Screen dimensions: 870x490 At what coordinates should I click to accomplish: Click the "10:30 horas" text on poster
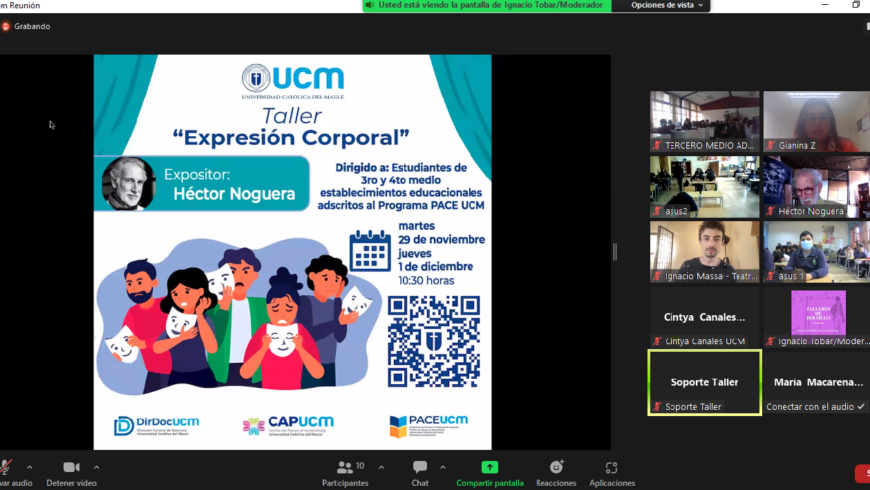426,281
